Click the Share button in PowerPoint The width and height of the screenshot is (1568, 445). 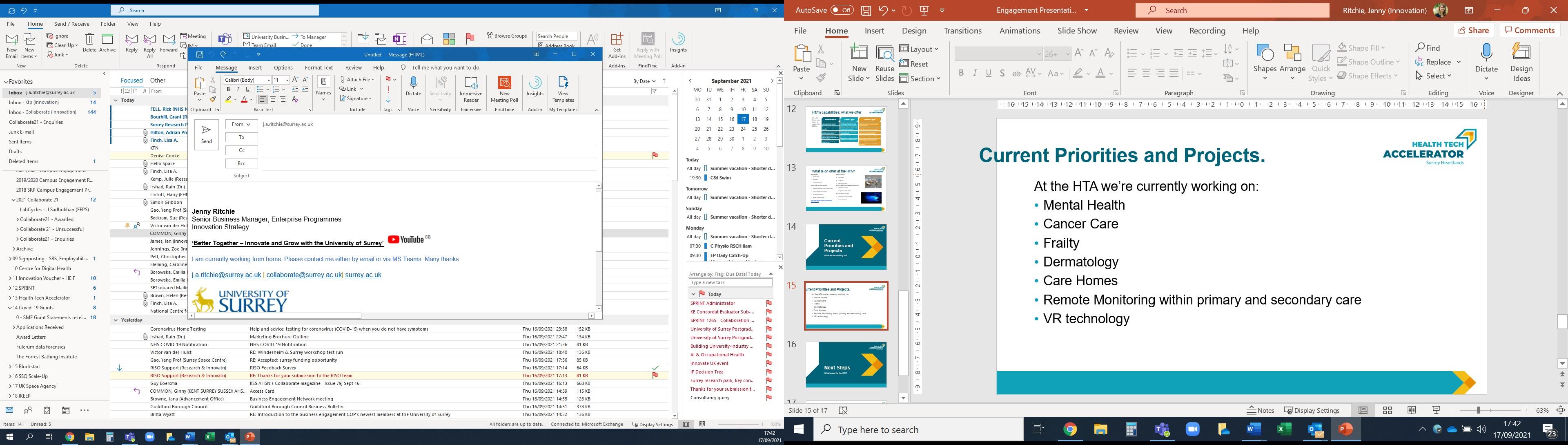point(1474,30)
